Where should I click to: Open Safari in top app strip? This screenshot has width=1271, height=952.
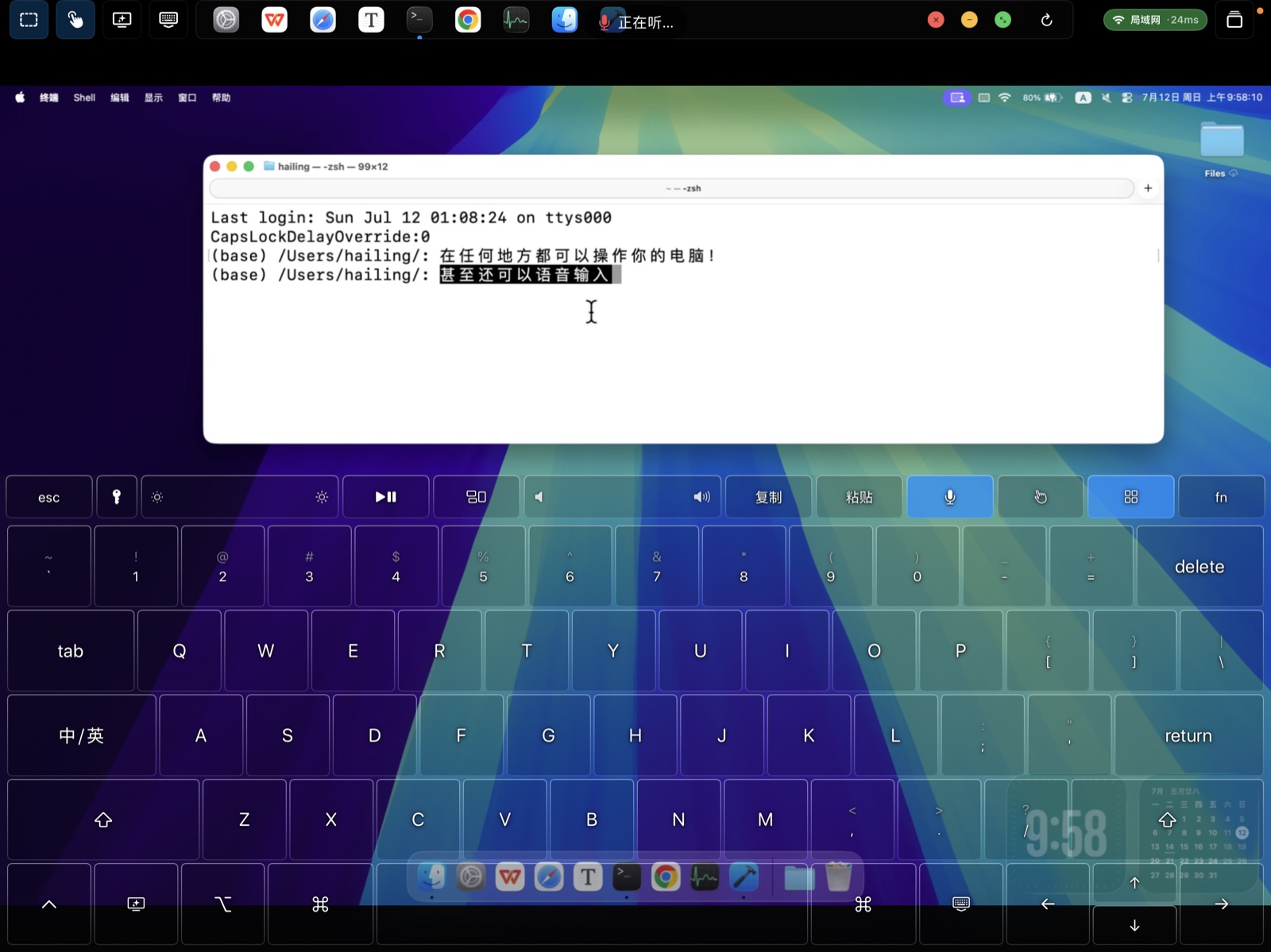pos(323,20)
